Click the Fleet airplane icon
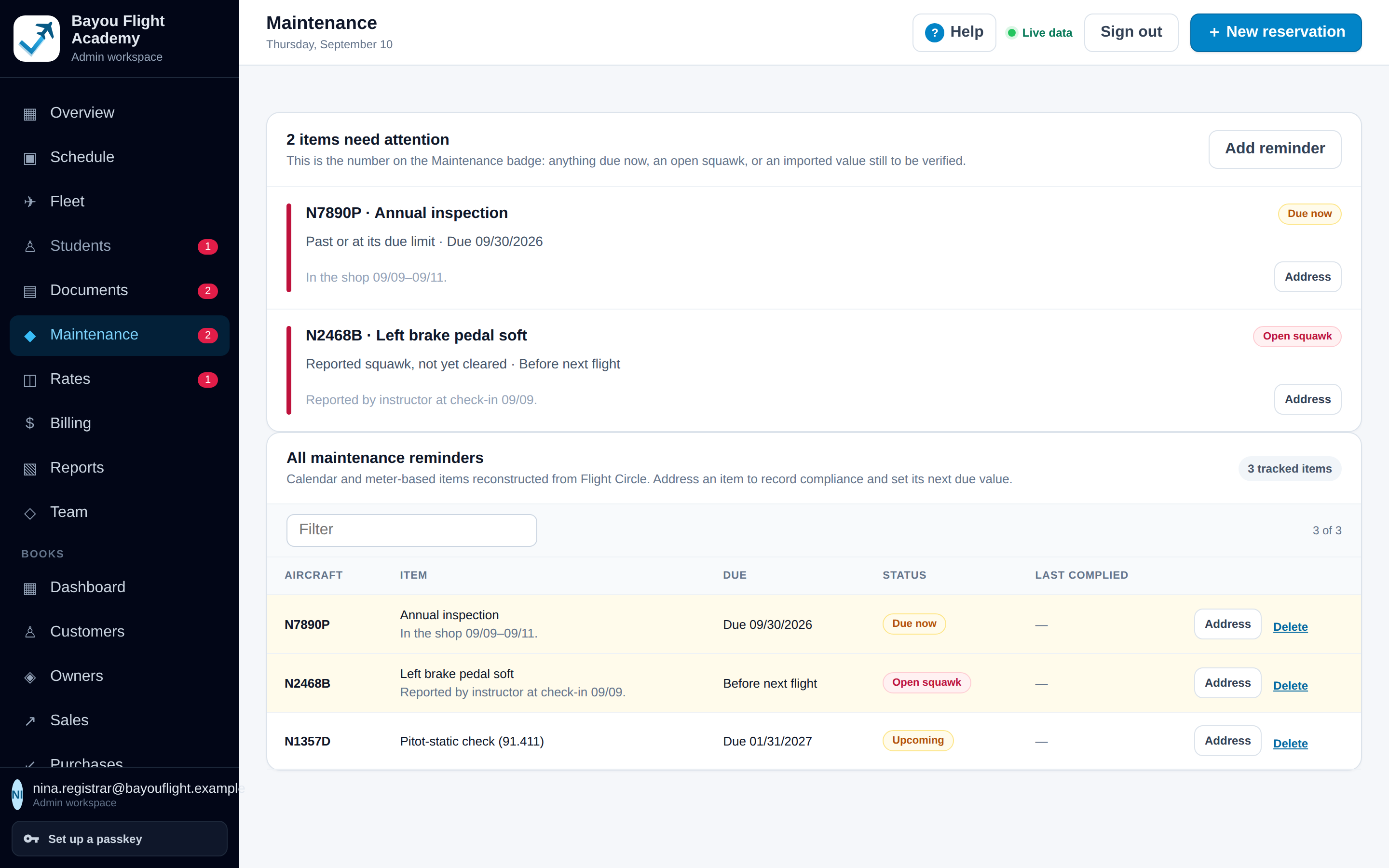The image size is (1389, 868). (x=30, y=202)
